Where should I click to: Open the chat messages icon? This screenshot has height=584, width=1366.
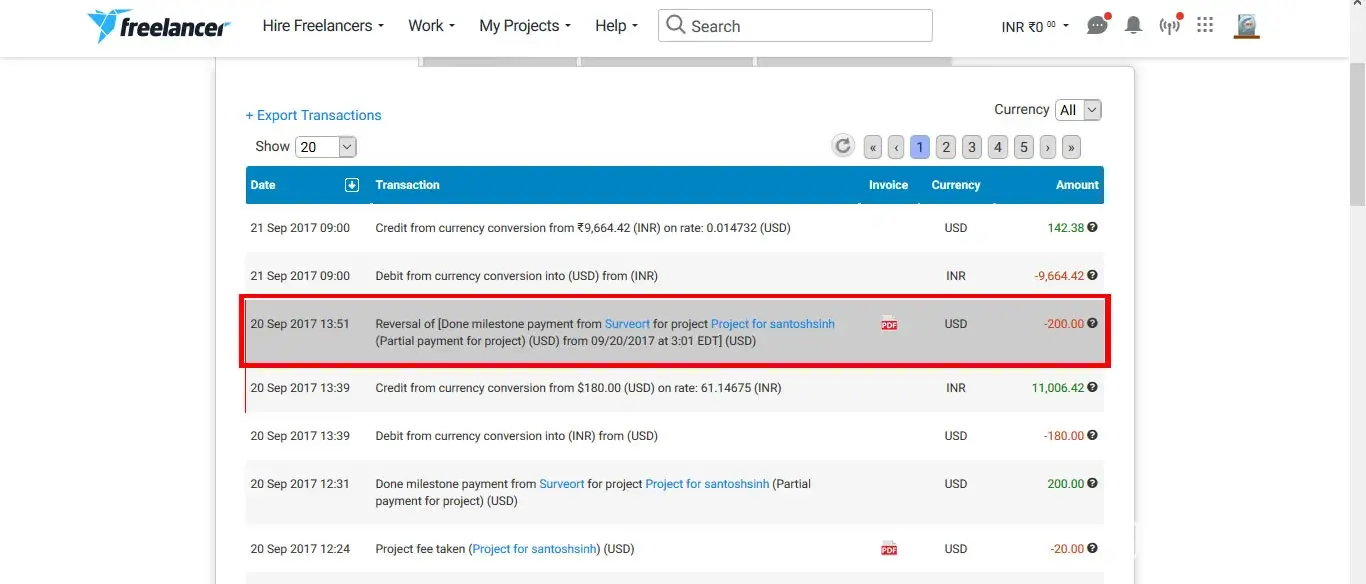click(x=1097, y=26)
